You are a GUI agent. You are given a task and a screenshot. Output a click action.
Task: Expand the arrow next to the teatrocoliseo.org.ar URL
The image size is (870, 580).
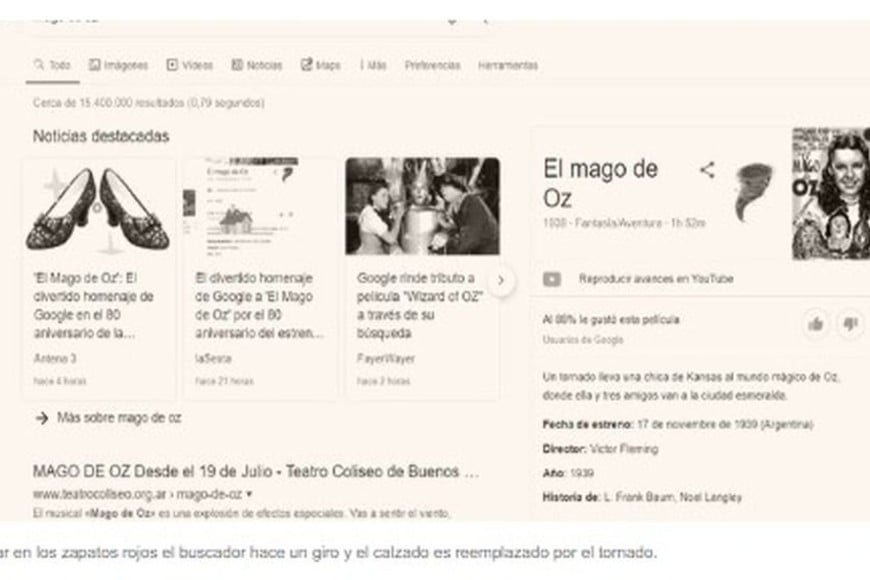[x=249, y=494]
